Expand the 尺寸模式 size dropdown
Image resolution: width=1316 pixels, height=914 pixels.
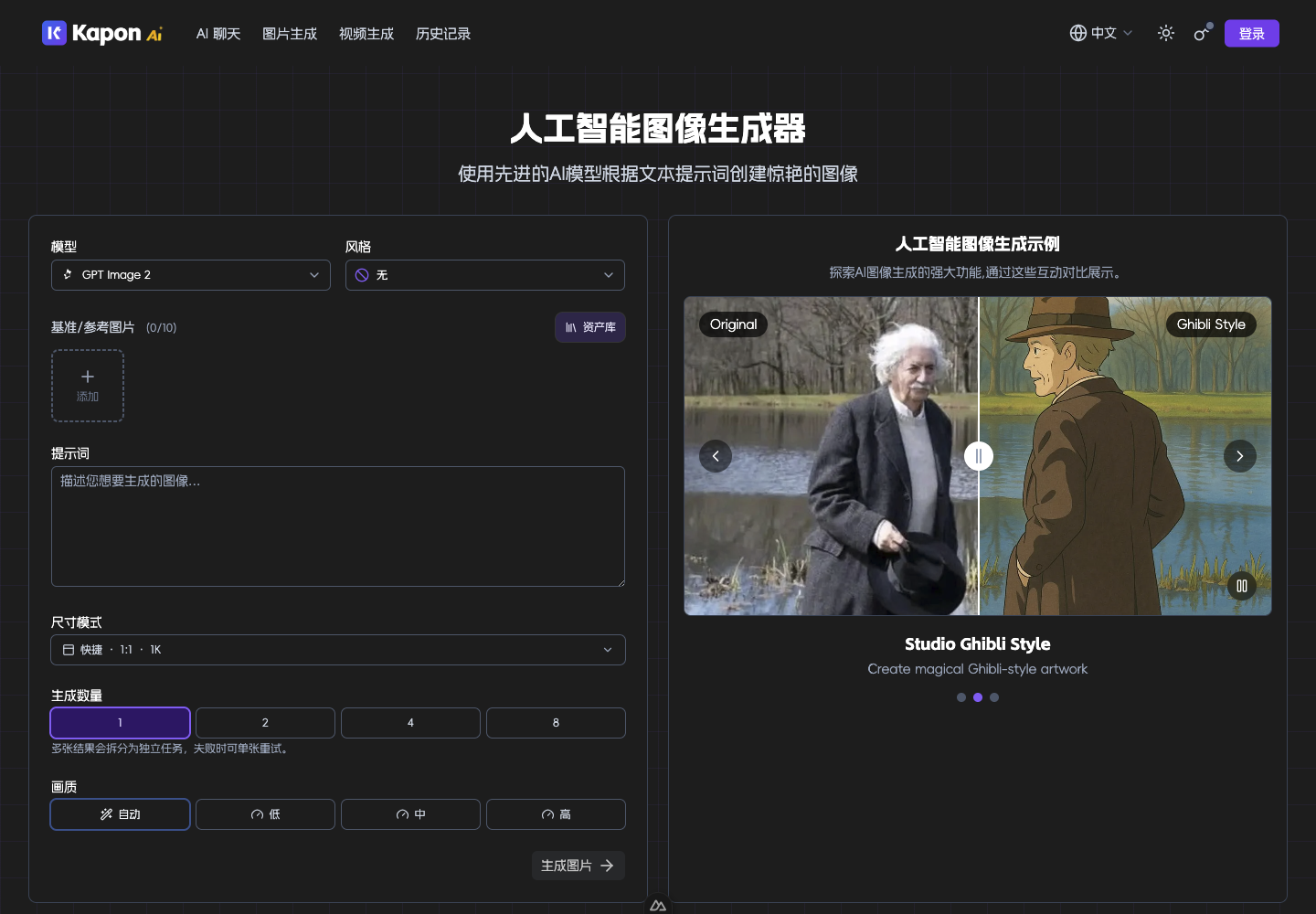(x=338, y=650)
